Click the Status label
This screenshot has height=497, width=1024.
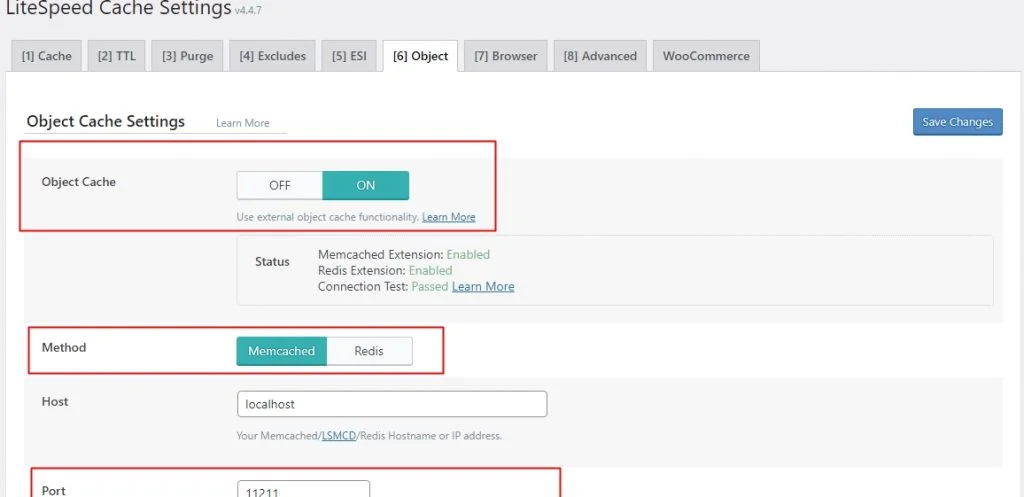pos(272,262)
